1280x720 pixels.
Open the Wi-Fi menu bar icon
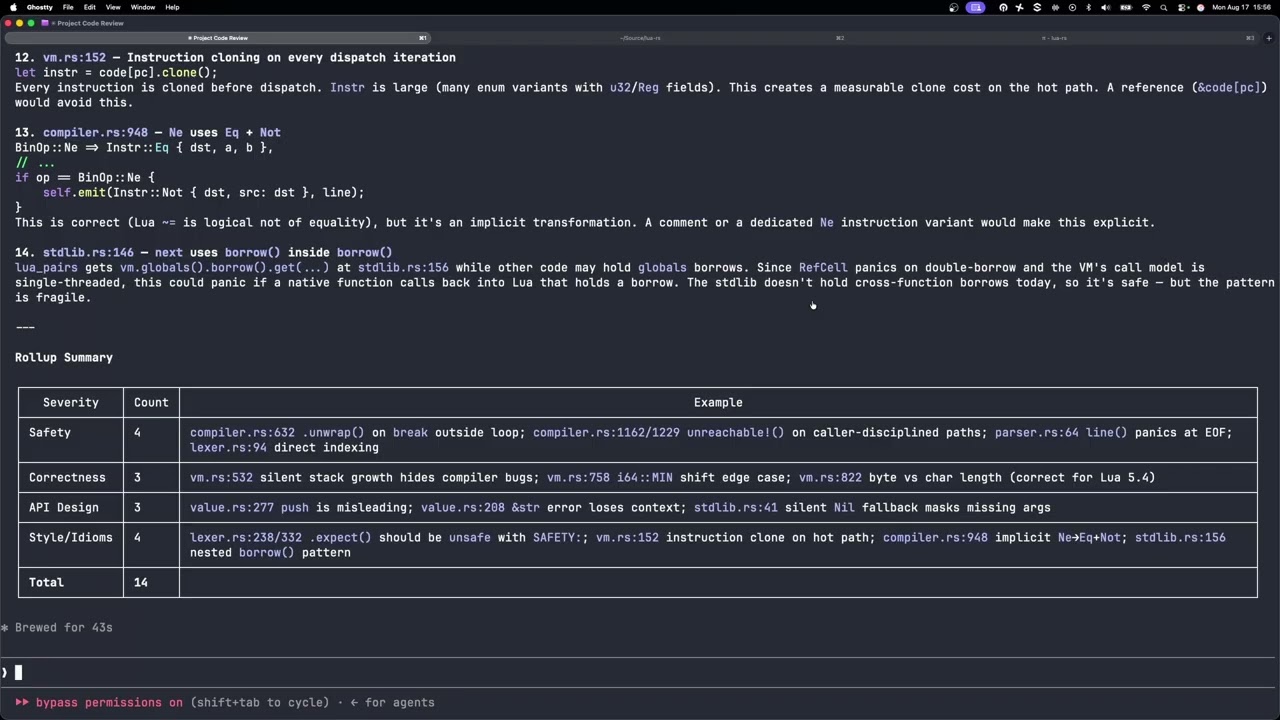pyautogui.click(x=1146, y=7)
